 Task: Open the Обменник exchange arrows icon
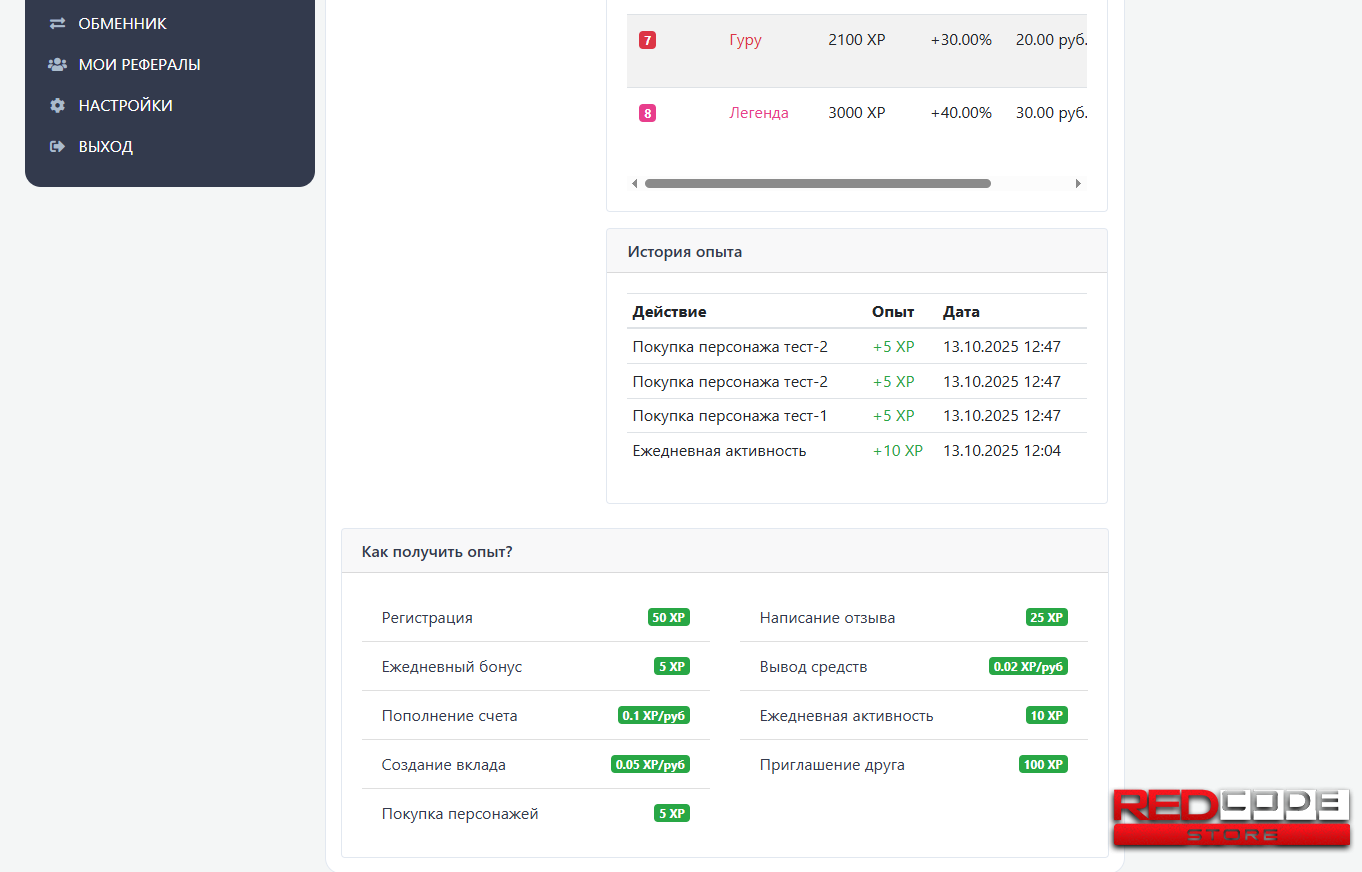coord(57,23)
